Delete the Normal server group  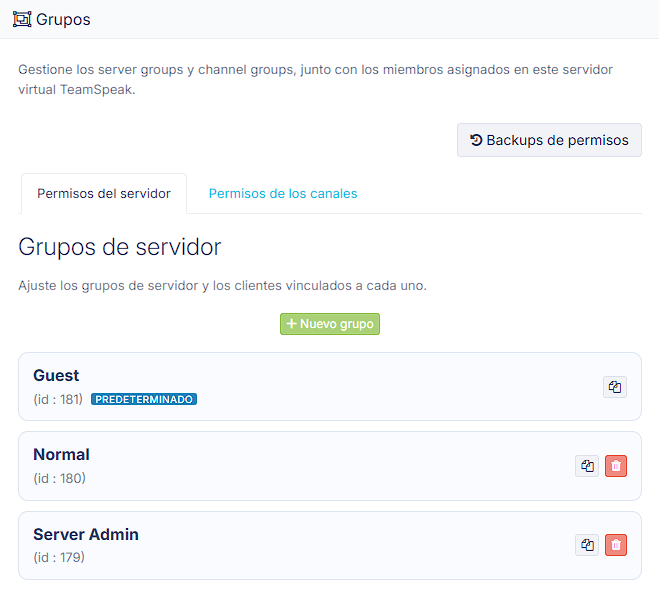coord(616,466)
